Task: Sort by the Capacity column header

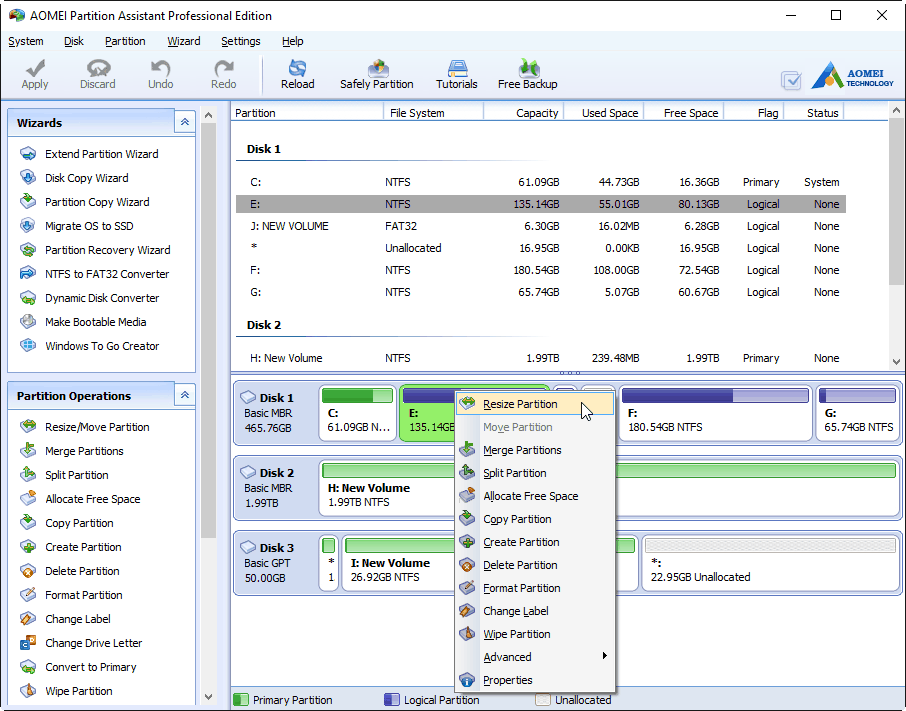Action: [523, 113]
